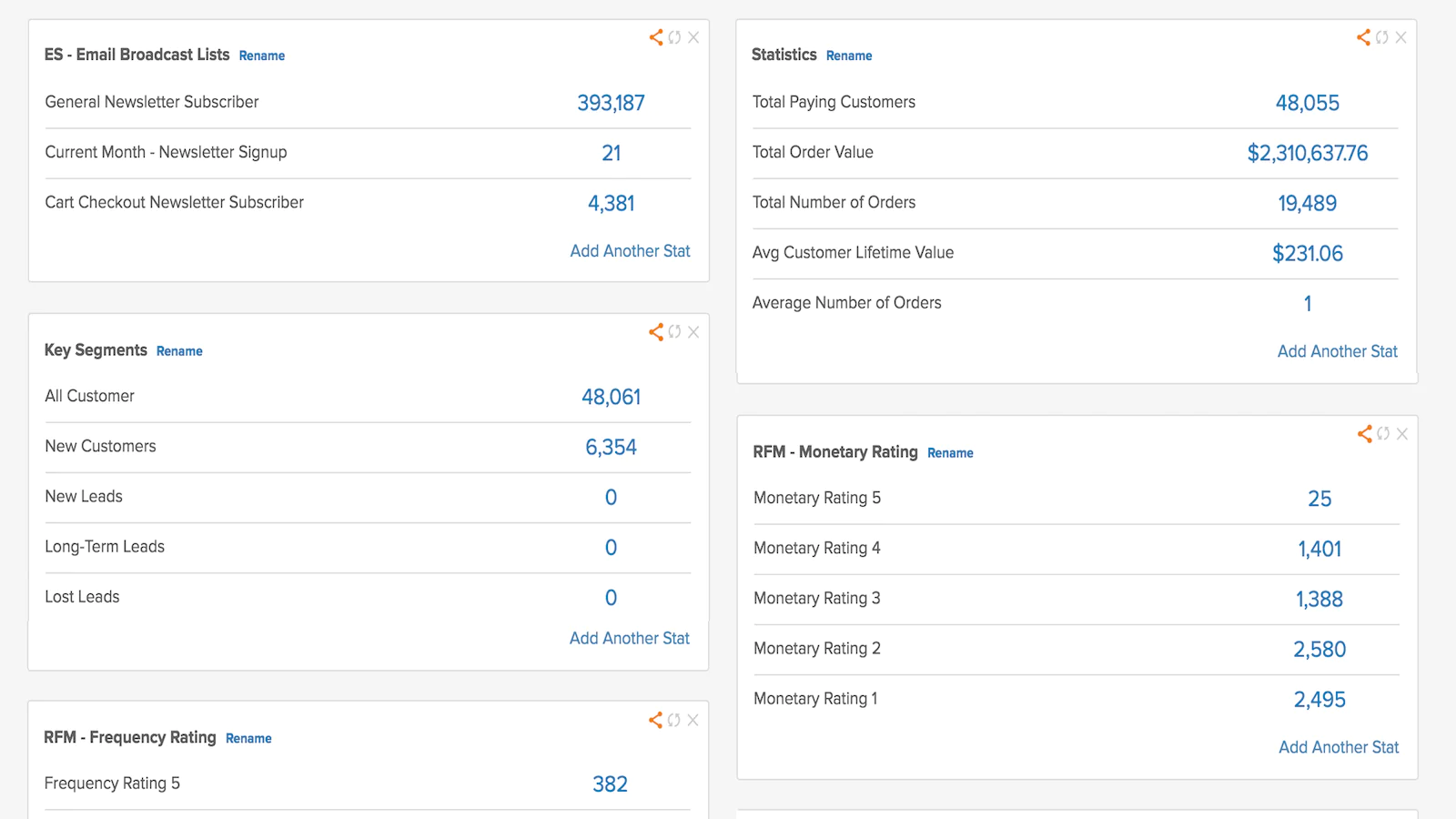Open the Total Order Value figure
1456x819 pixels.
click(1308, 153)
